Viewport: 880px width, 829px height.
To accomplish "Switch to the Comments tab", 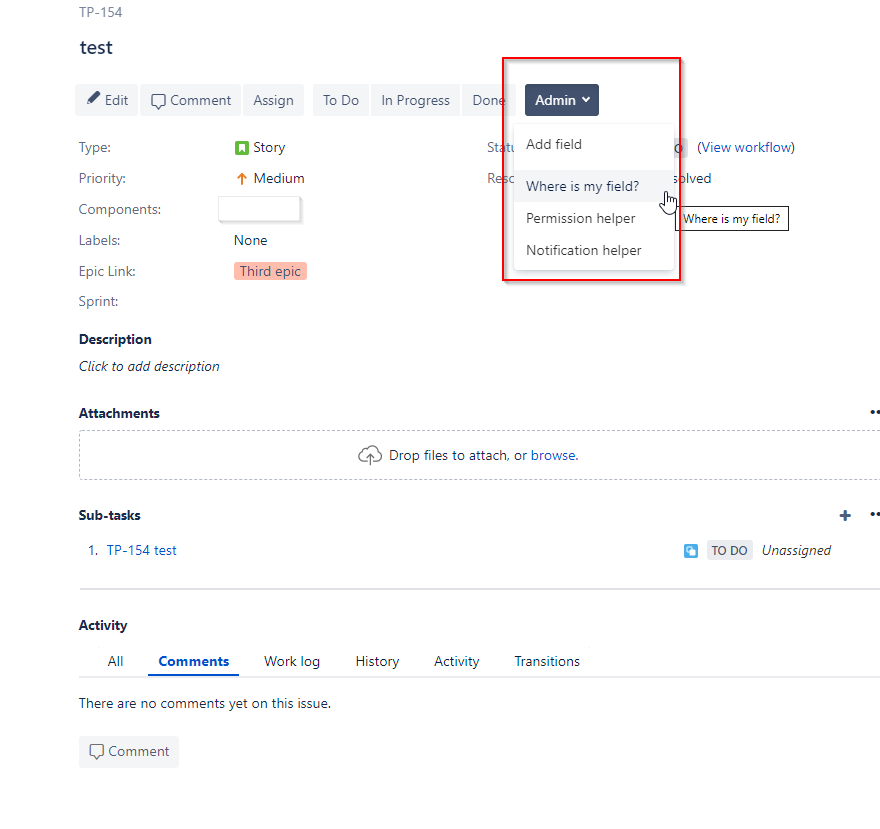I will [194, 661].
